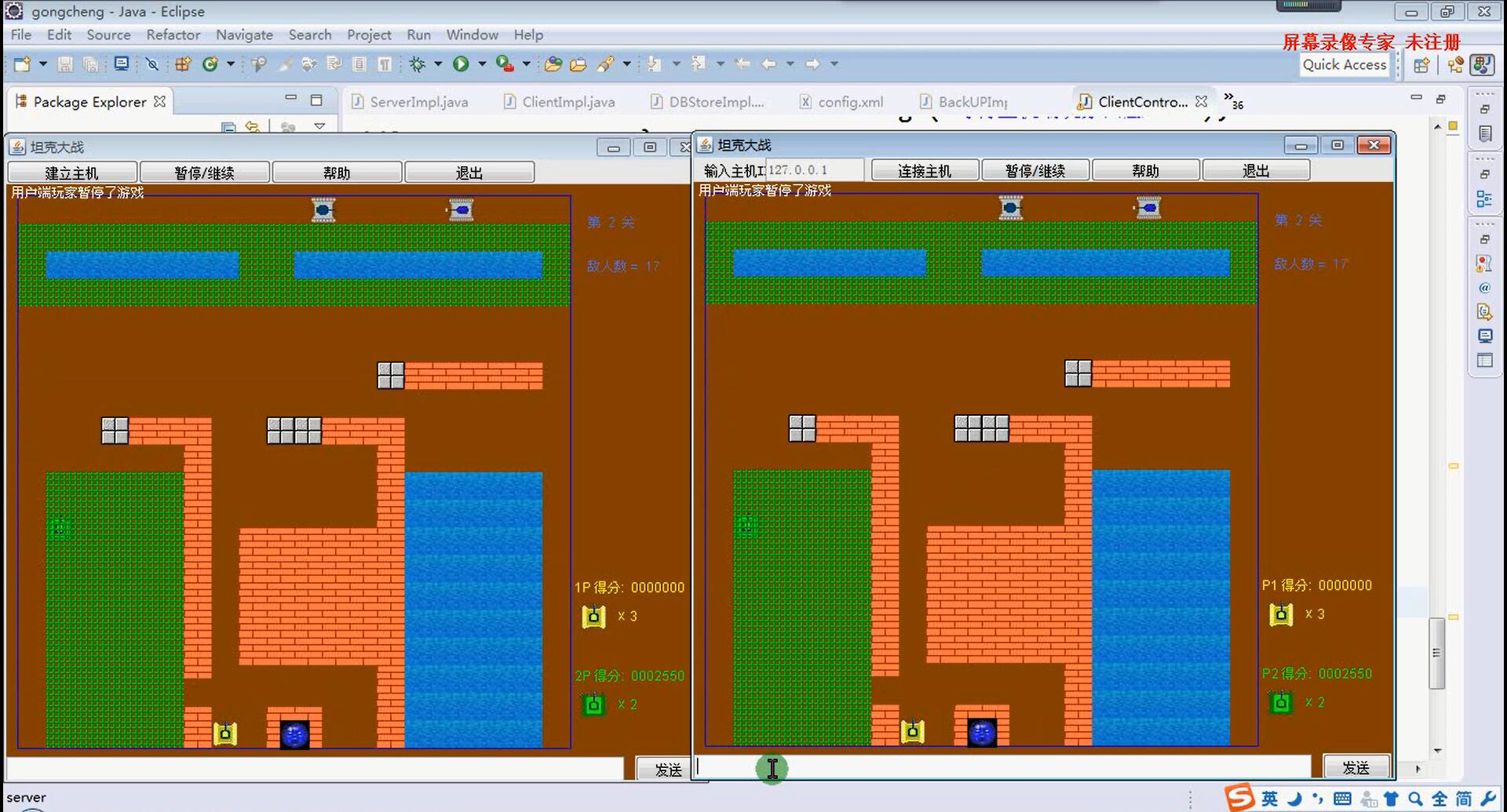Click the New Java Class icon

pos(210,64)
